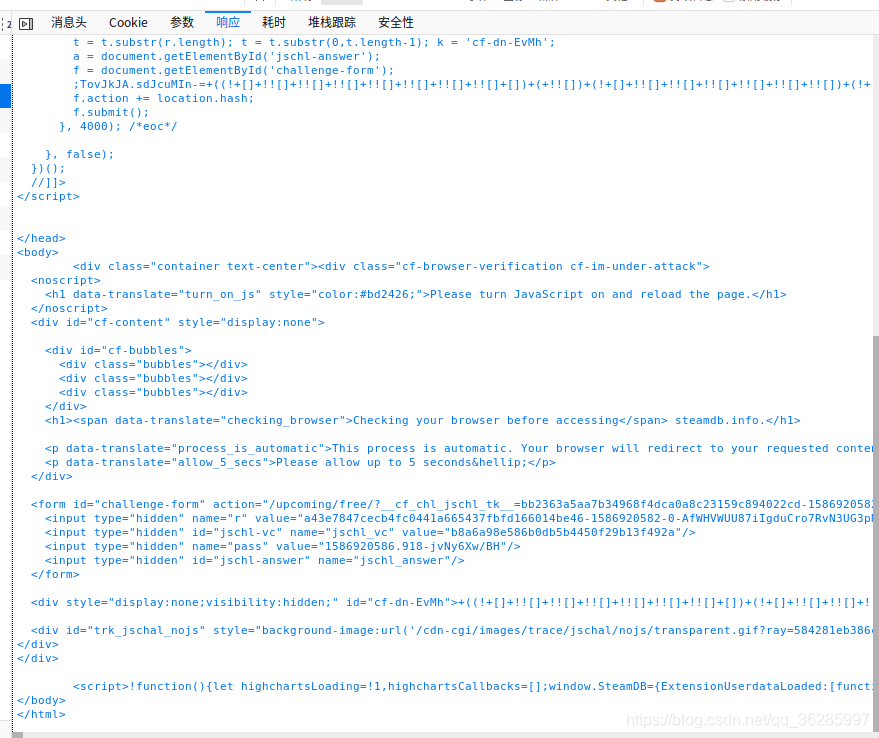Click the "getElementById('jschl-answer')" code line
879x738 pixels.
(226, 57)
